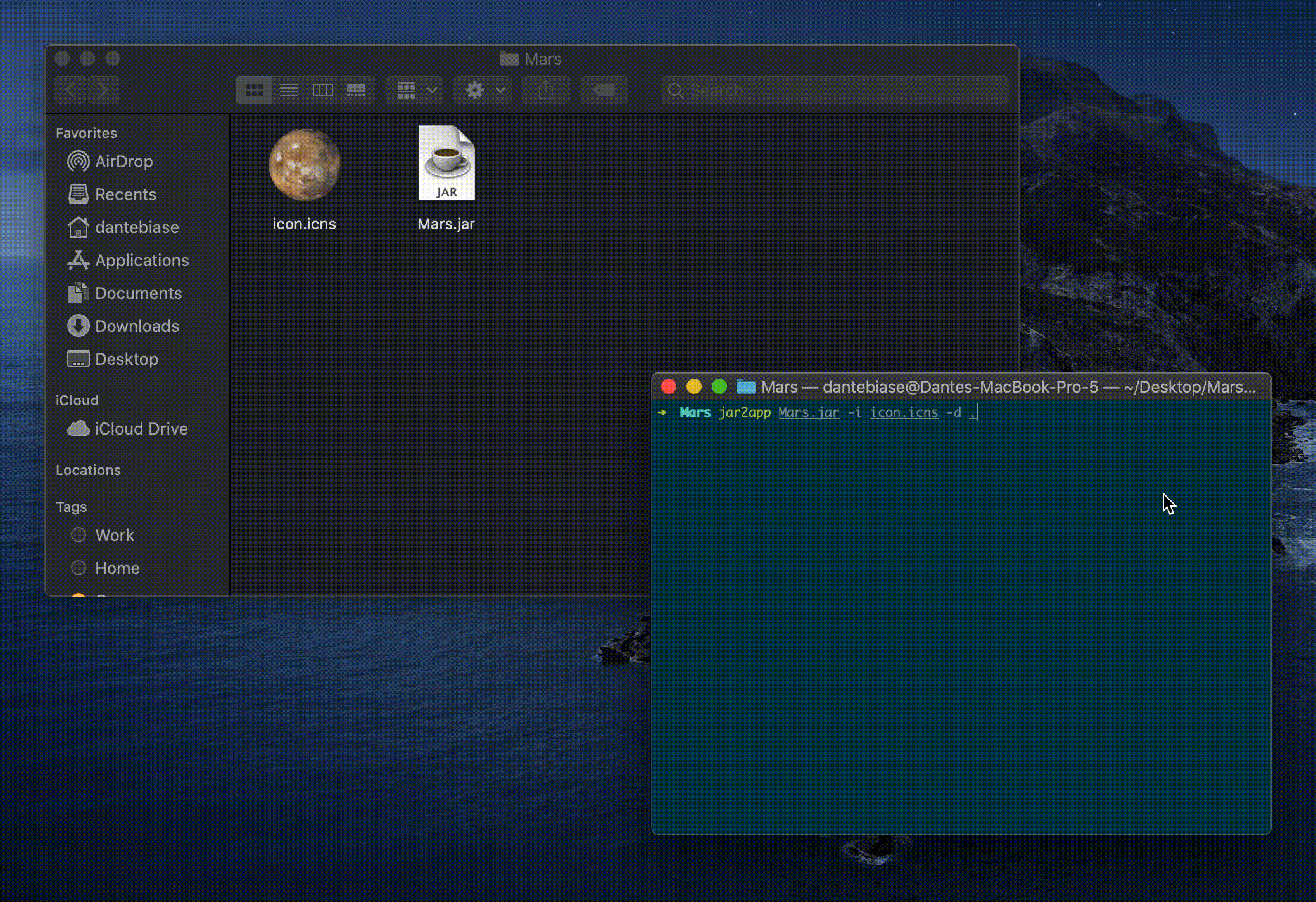This screenshot has height=902, width=1316.
Task: Click the green zoom button on Terminal
Action: [719, 387]
